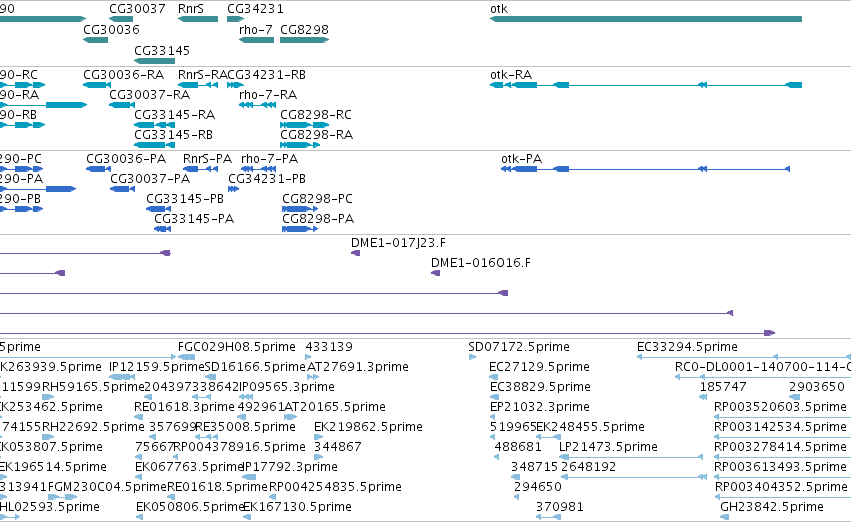Click EST RP003613493.5prime
The height and width of the screenshot is (522, 851).
point(780,467)
